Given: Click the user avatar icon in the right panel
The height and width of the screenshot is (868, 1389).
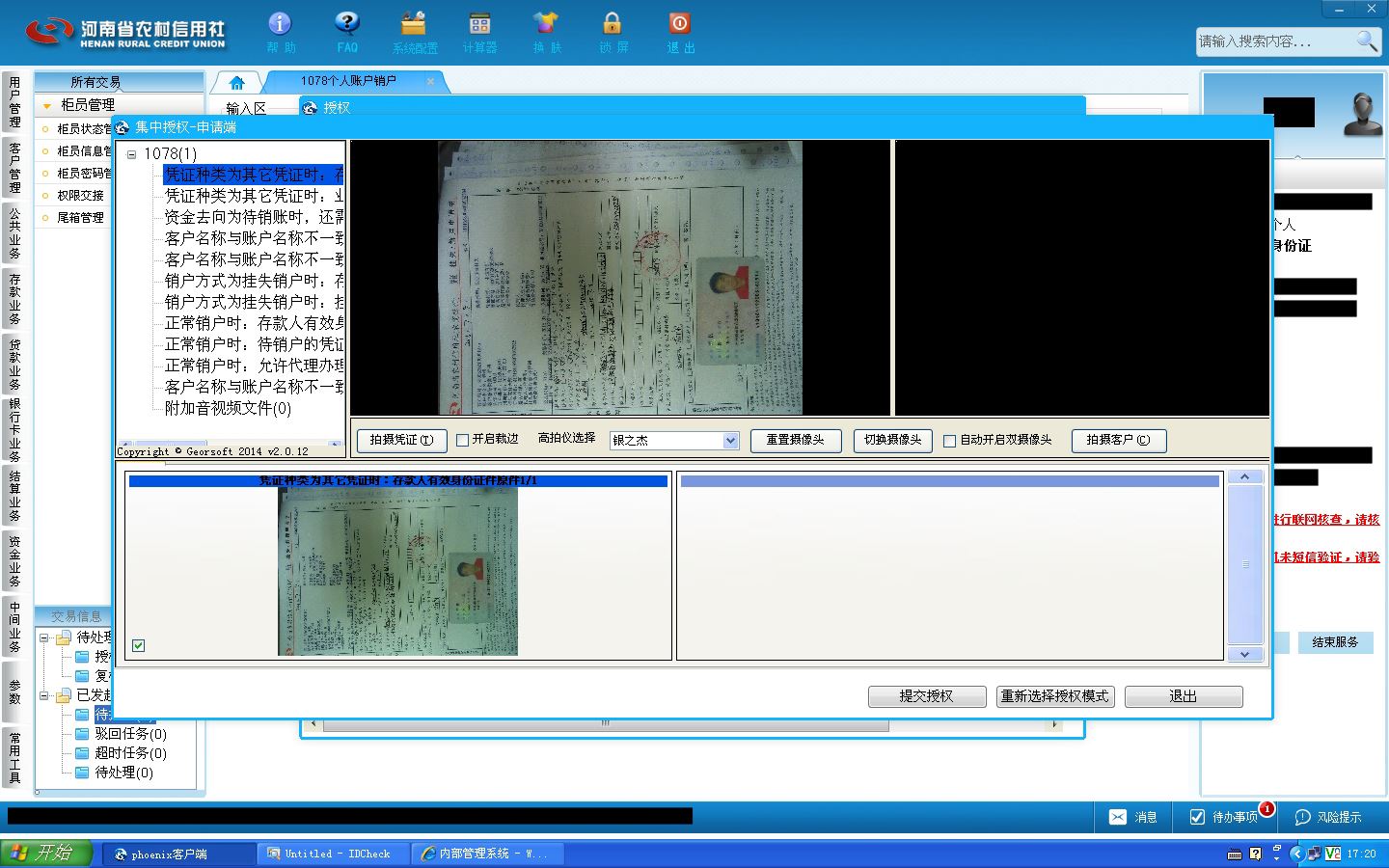Looking at the screenshot, I should [1363, 115].
